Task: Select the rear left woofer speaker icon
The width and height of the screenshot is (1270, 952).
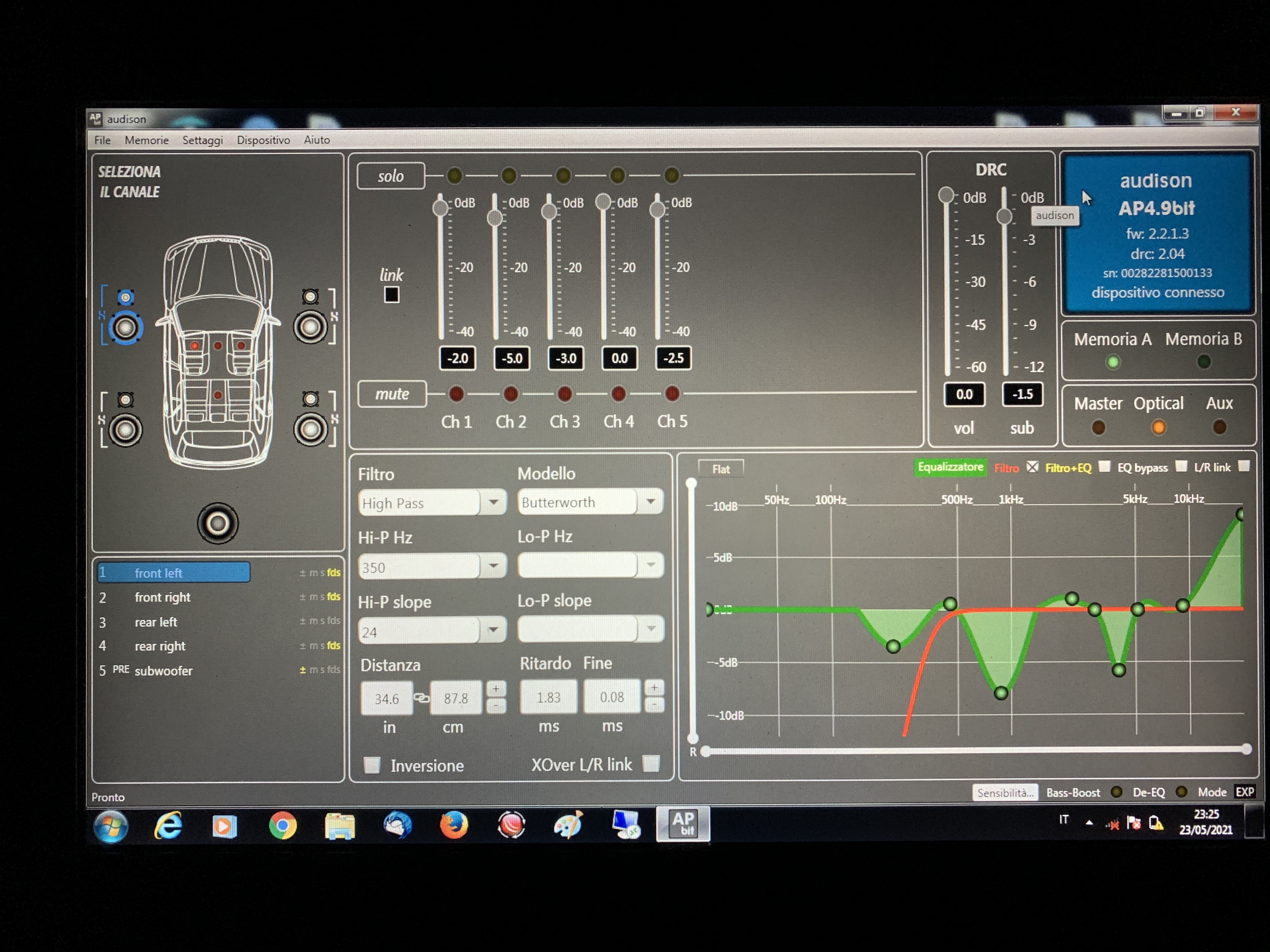Action: coord(126,430)
